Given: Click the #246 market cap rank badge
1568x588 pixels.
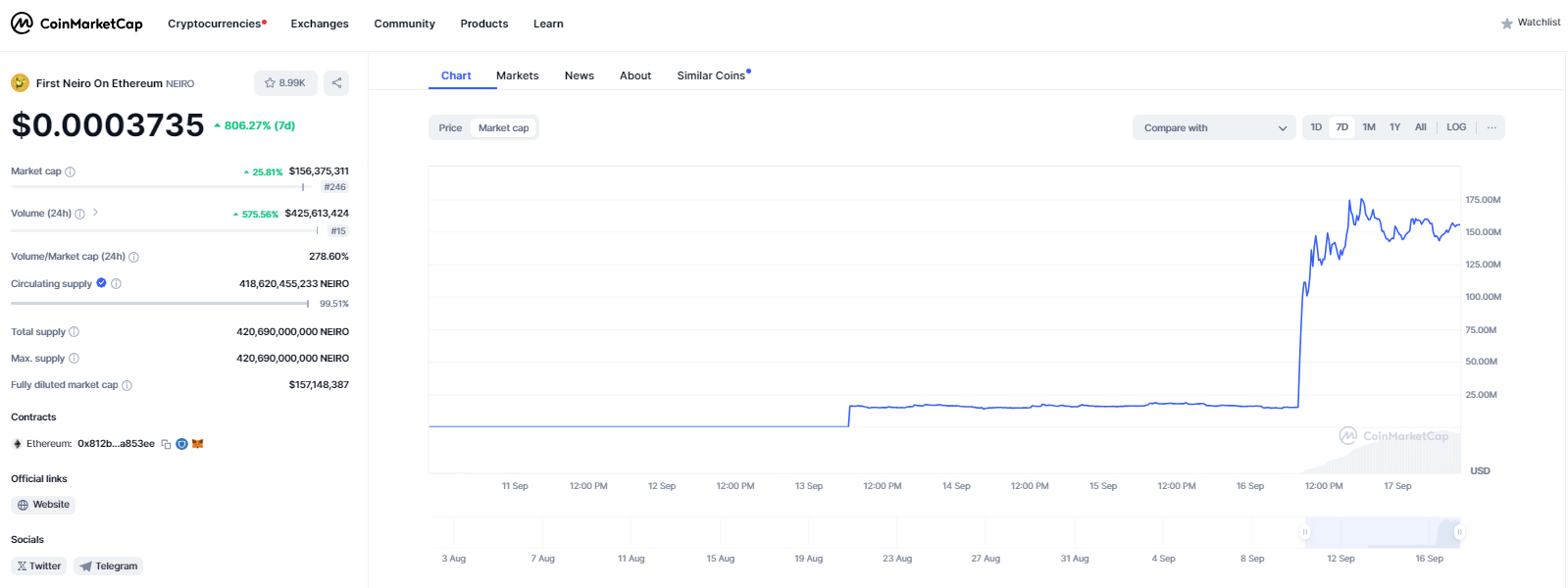Looking at the screenshot, I should tap(335, 187).
